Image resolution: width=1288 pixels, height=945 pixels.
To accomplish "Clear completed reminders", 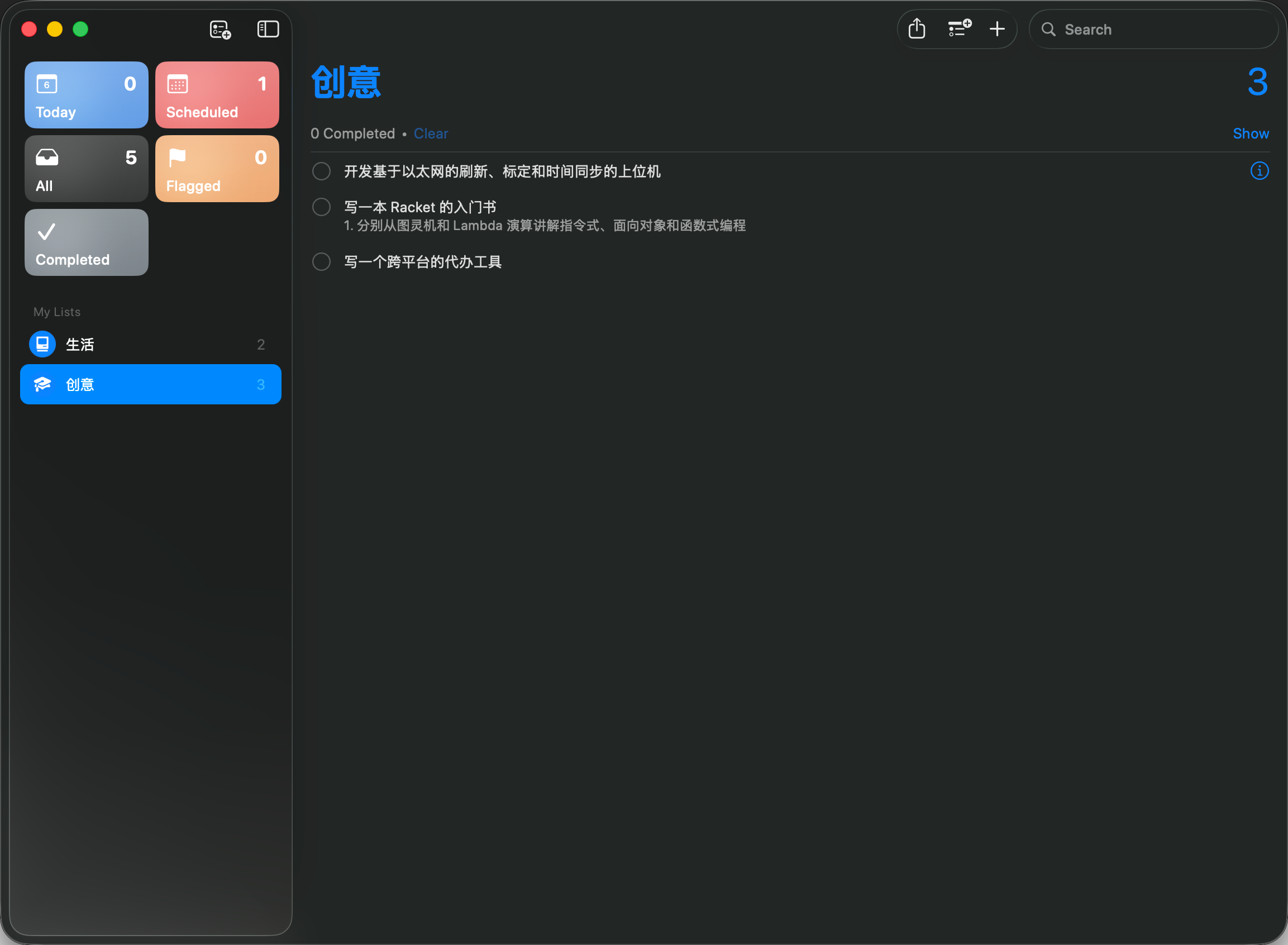I will [x=431, y=133].
